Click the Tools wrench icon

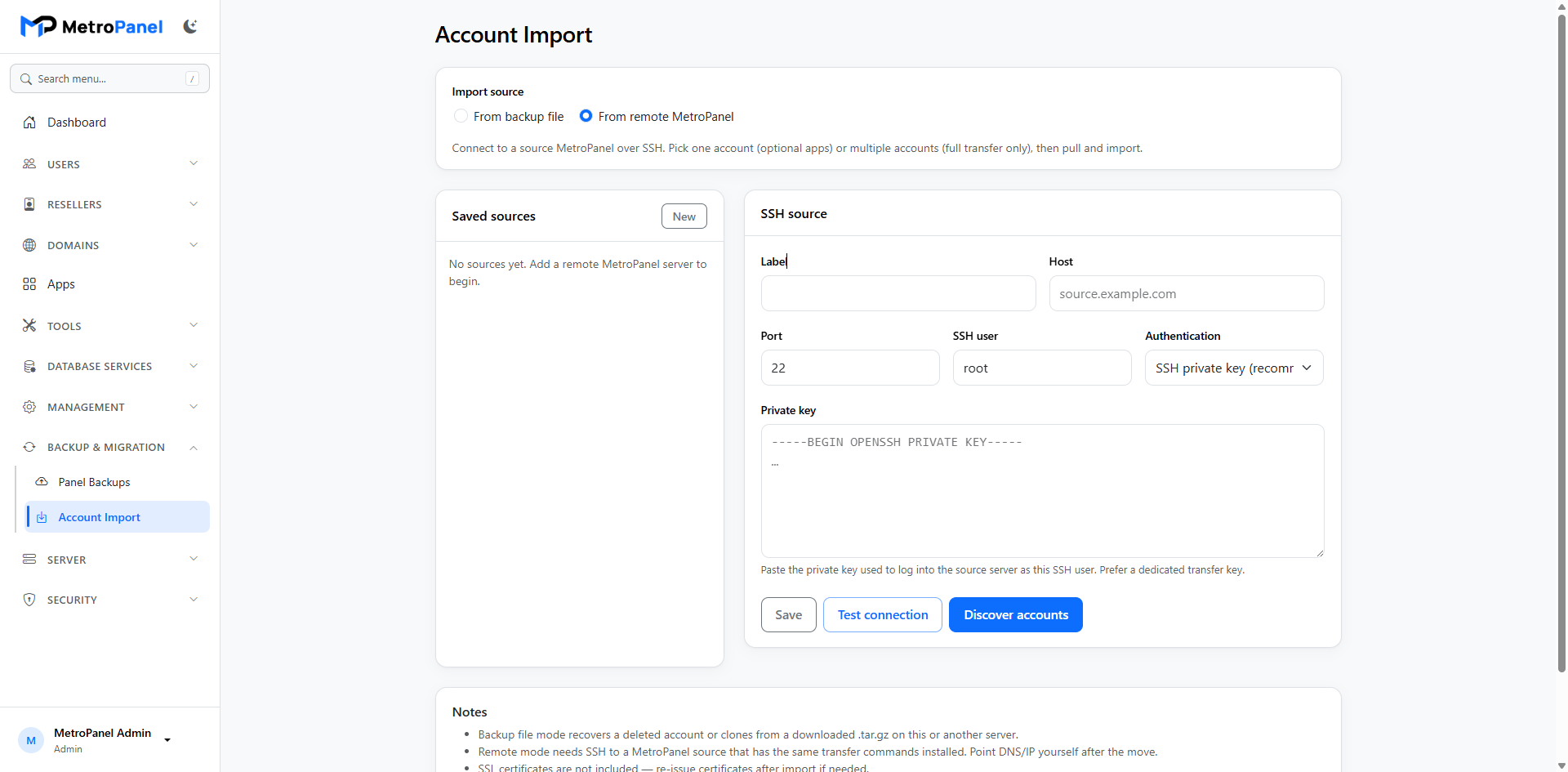29,325
